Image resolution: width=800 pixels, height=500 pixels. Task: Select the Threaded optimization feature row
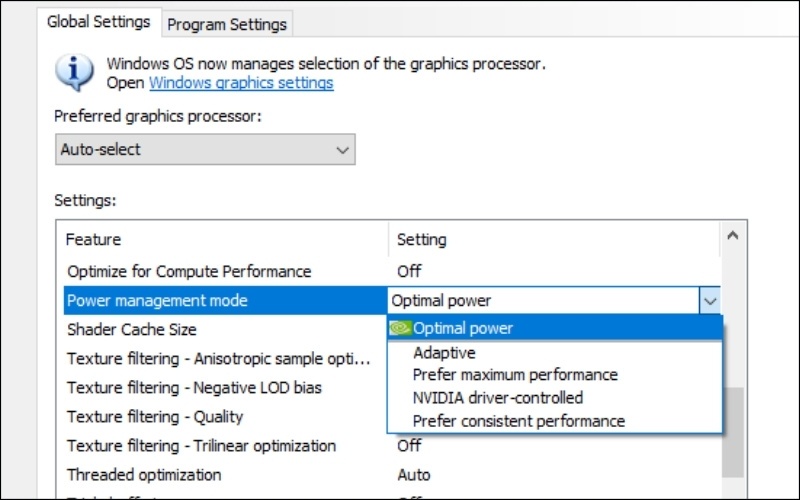pyautogui.click(x=144, y=475)
